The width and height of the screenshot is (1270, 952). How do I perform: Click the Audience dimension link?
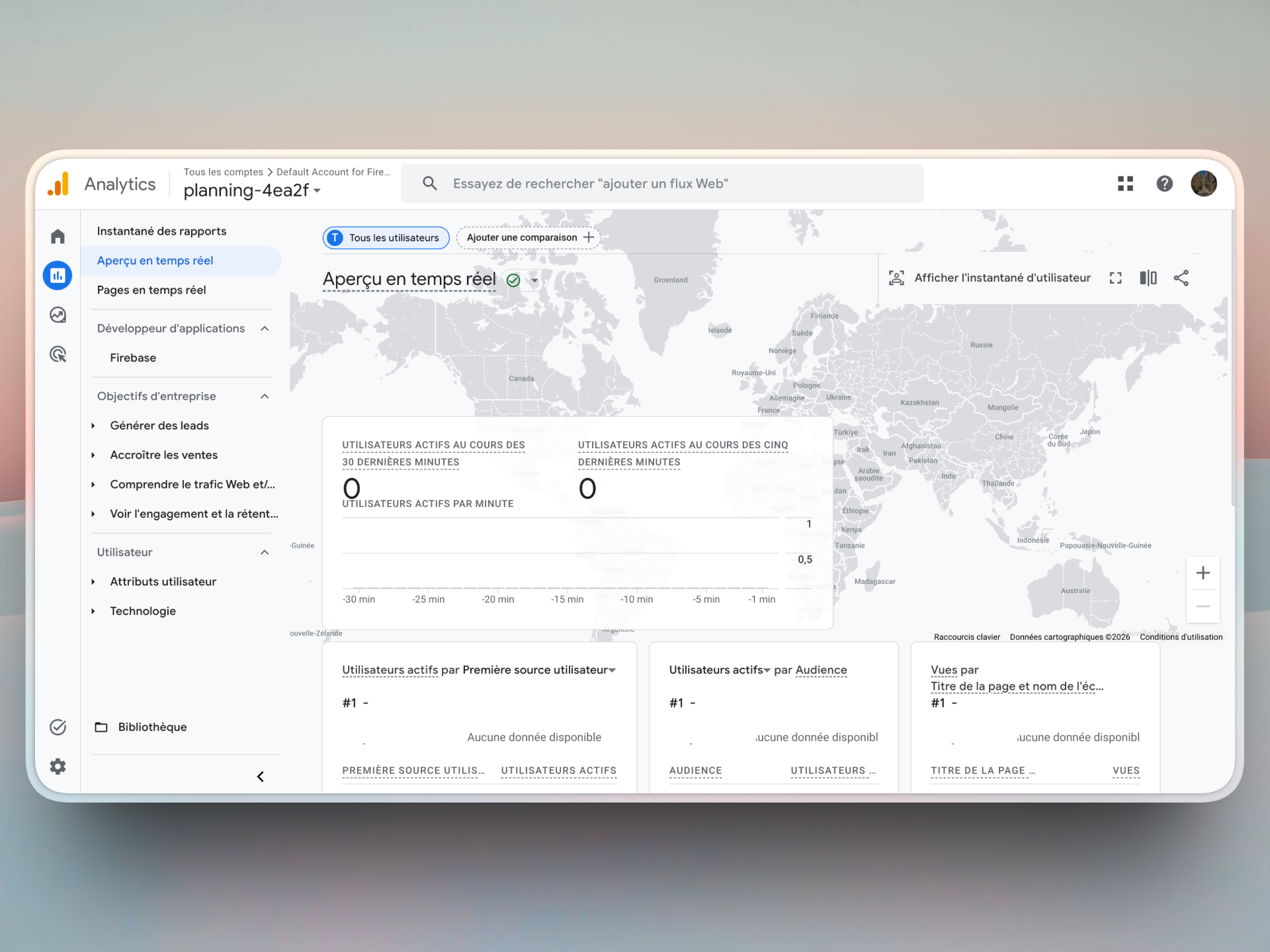pyautogui.click(x=821, y=670)
